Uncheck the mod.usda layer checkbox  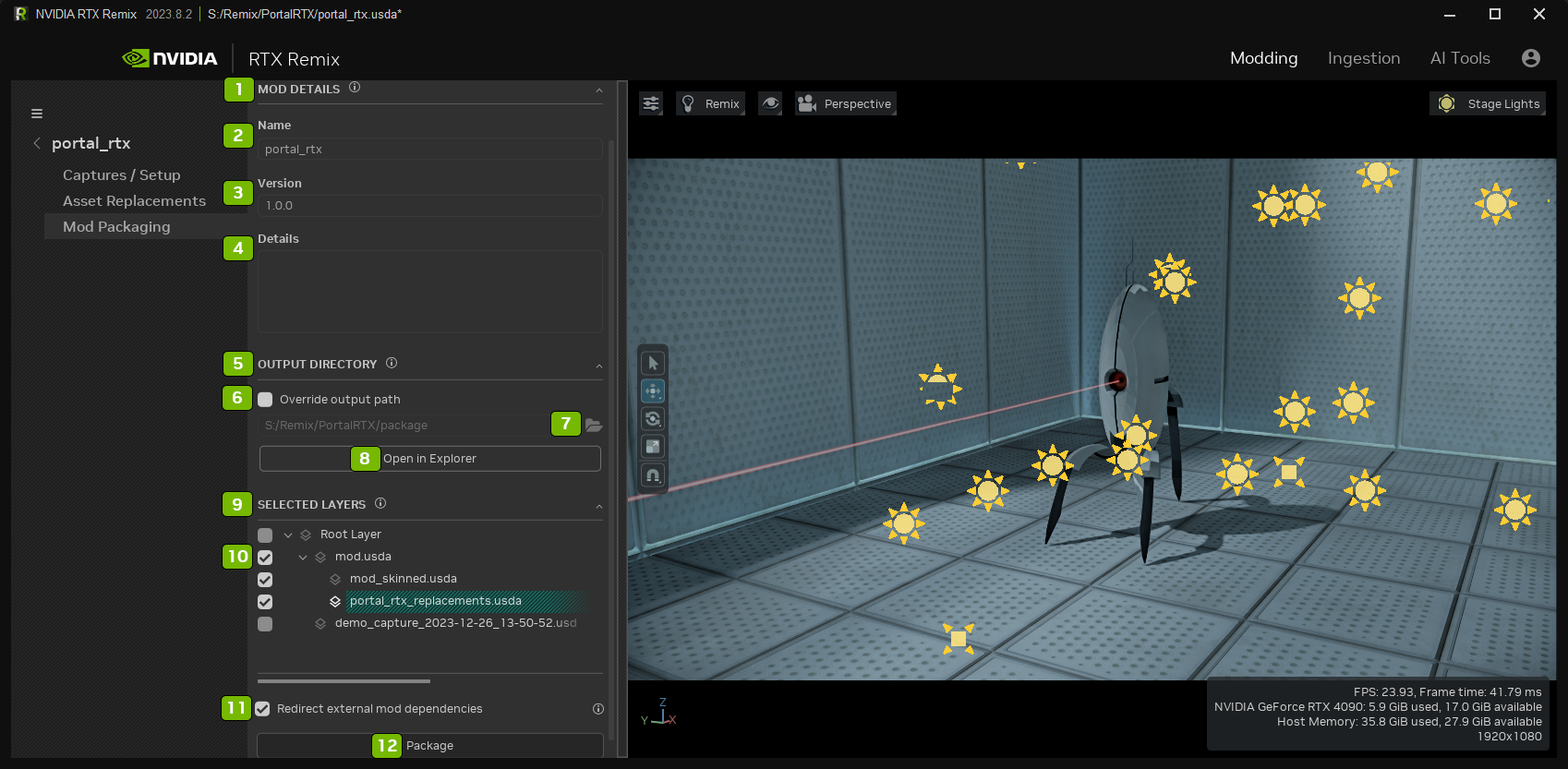tap(265, 558)
